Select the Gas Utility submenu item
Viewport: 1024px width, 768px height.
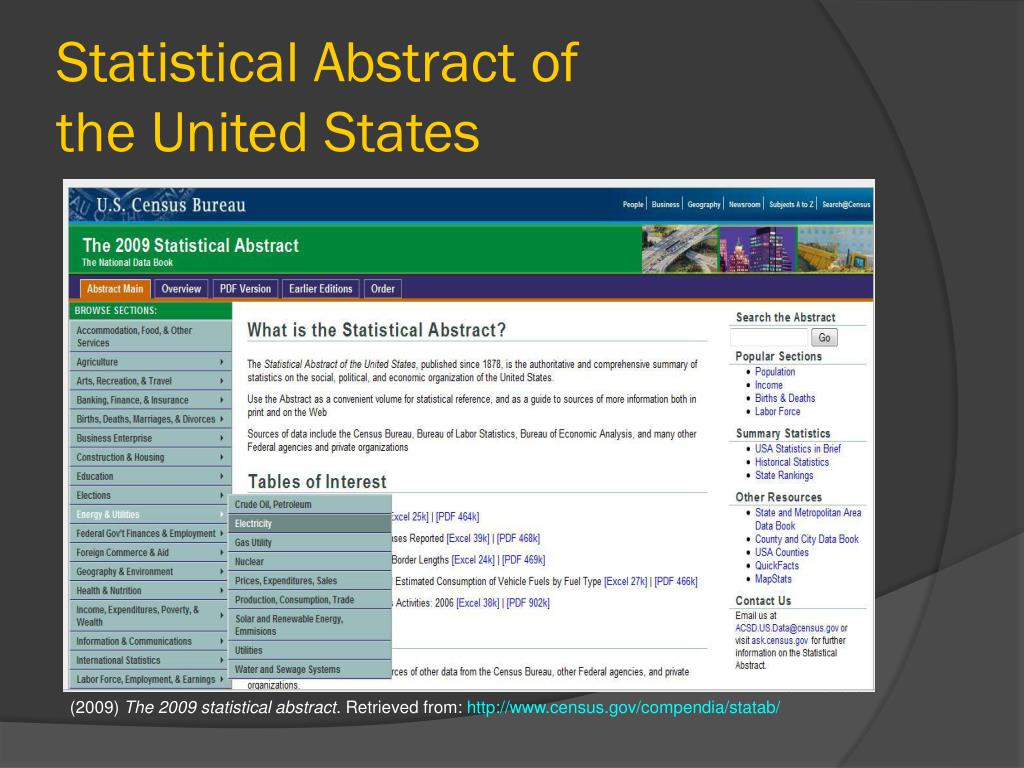click(310, 543)
